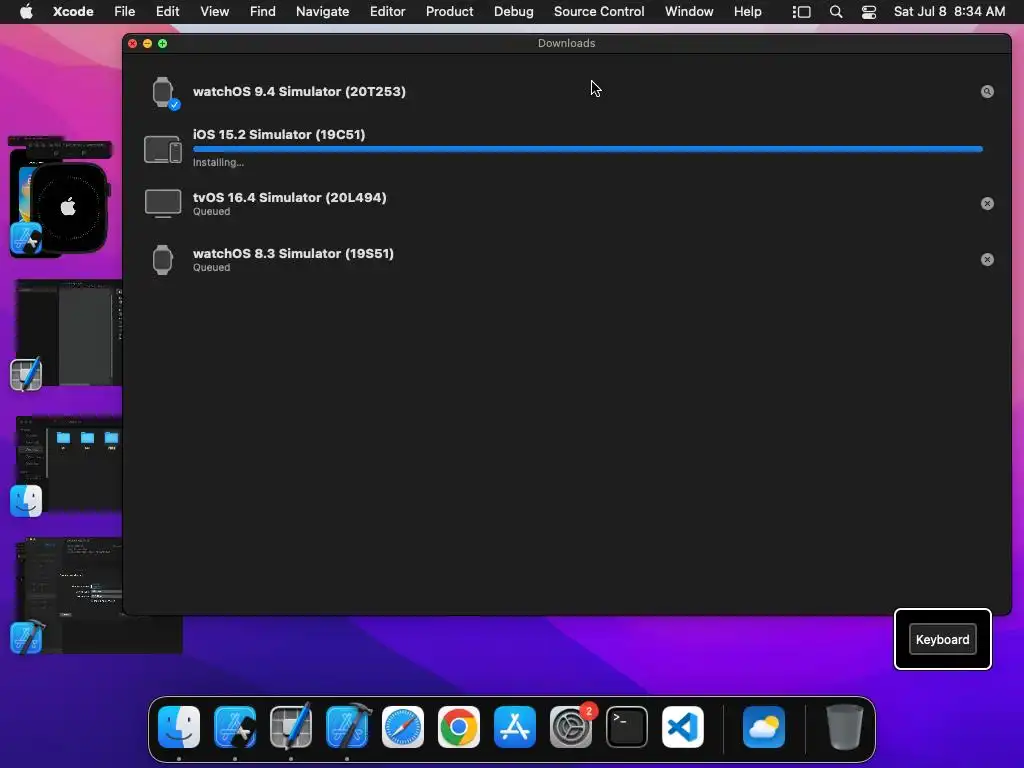
Task: Select the tvOS 16.4 Simulator TV icon
Action: [163, 204]
